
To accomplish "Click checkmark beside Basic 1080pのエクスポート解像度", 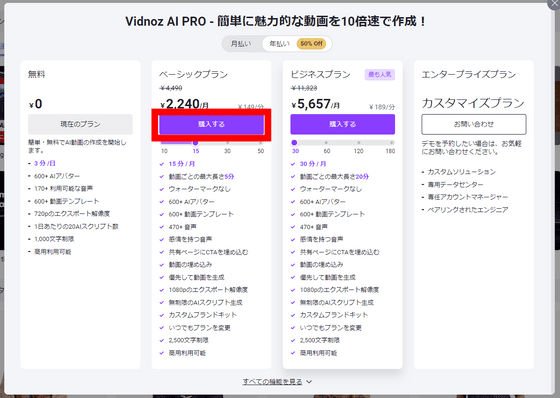I will pos(162,290).
